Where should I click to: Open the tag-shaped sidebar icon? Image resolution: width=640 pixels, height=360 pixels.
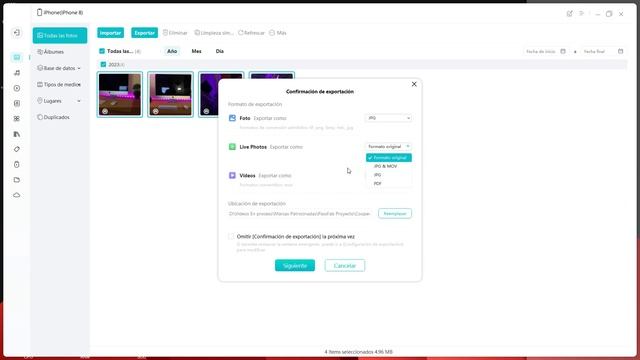[x=17, y=149]
